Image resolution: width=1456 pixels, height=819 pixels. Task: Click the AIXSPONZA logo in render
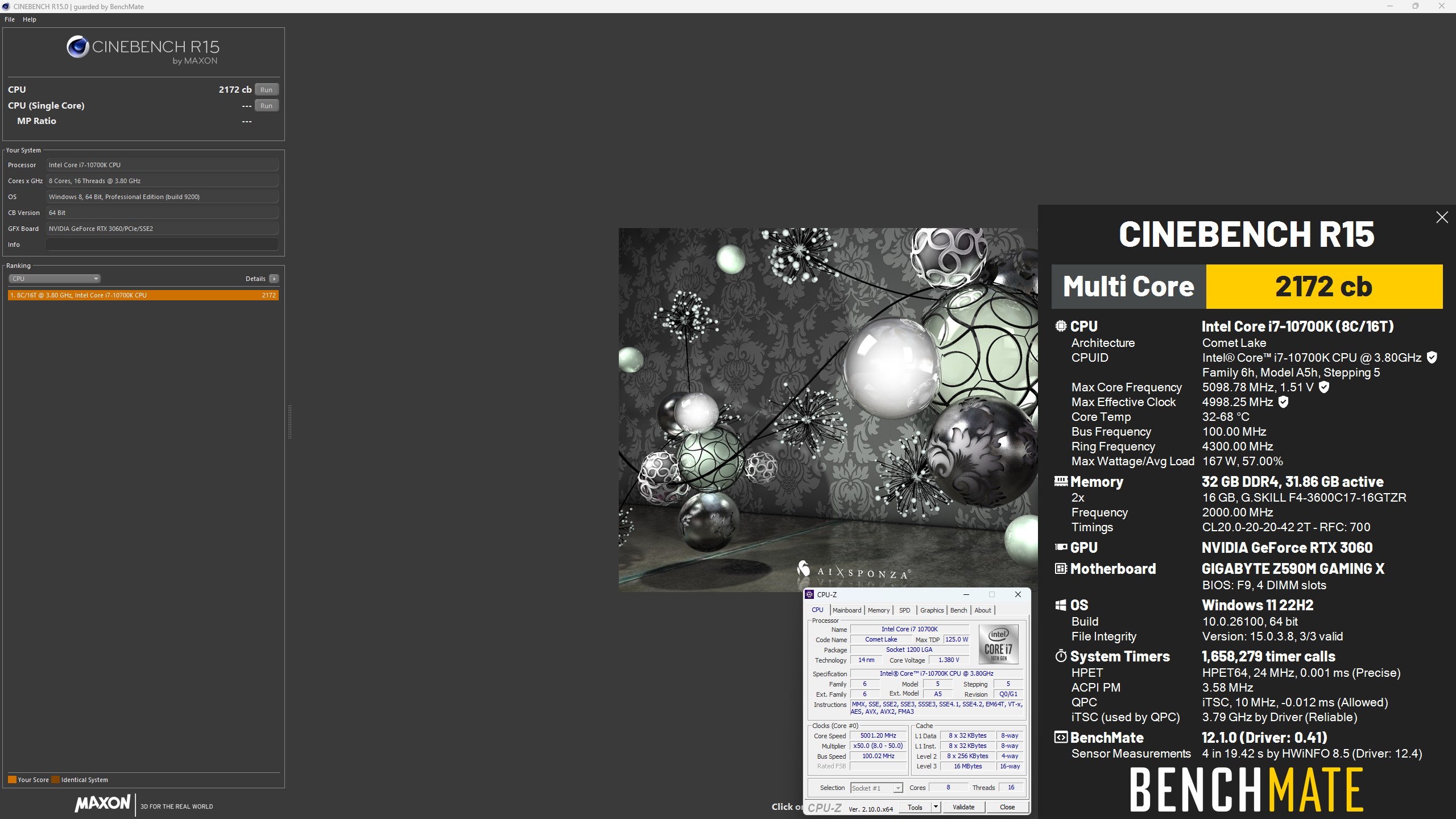854,570
